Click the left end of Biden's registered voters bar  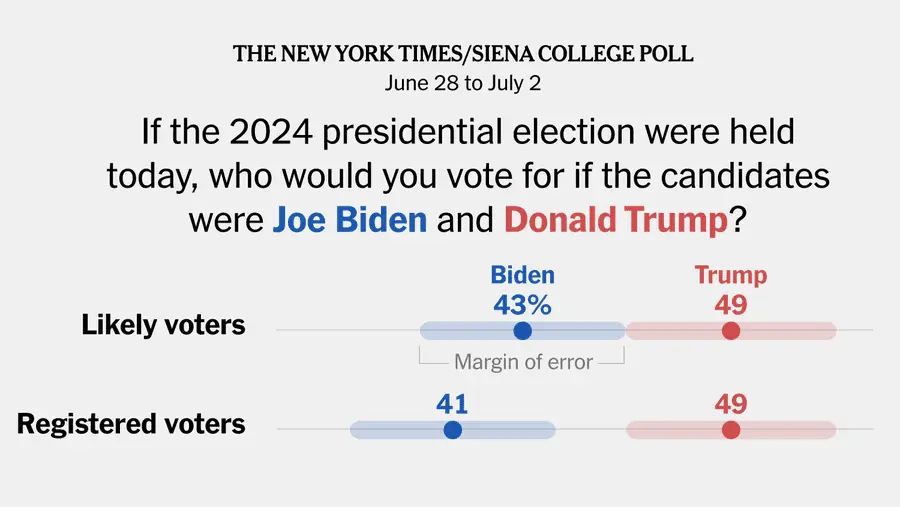click(356, 430)
